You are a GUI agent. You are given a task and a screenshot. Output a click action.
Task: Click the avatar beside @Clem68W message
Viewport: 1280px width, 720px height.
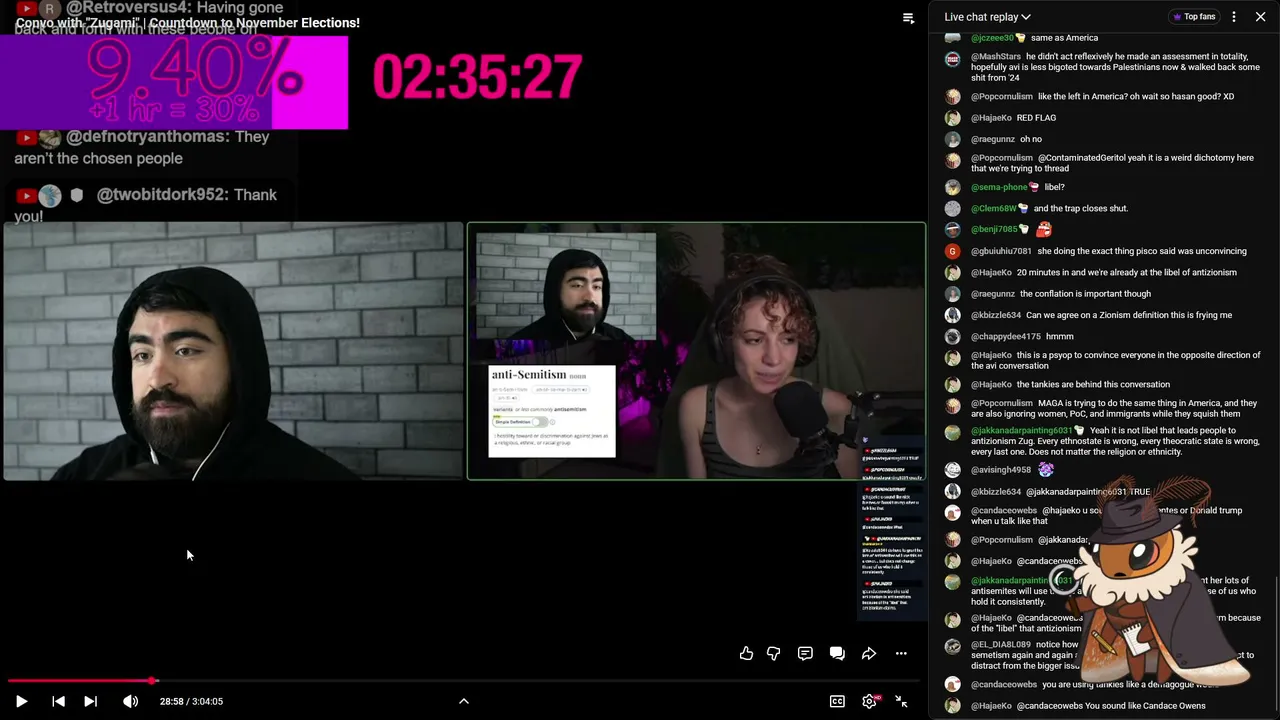pos(953,208)
